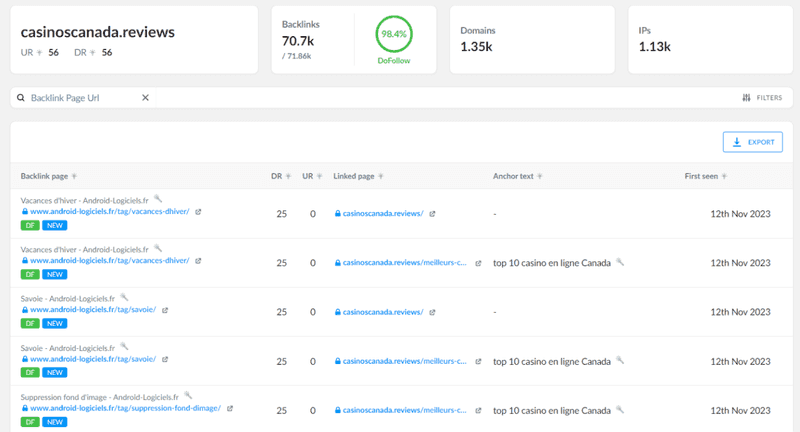The width and height of the screenshot is (800, 432).
Task: Click the Export download icon
Action: 737,142
